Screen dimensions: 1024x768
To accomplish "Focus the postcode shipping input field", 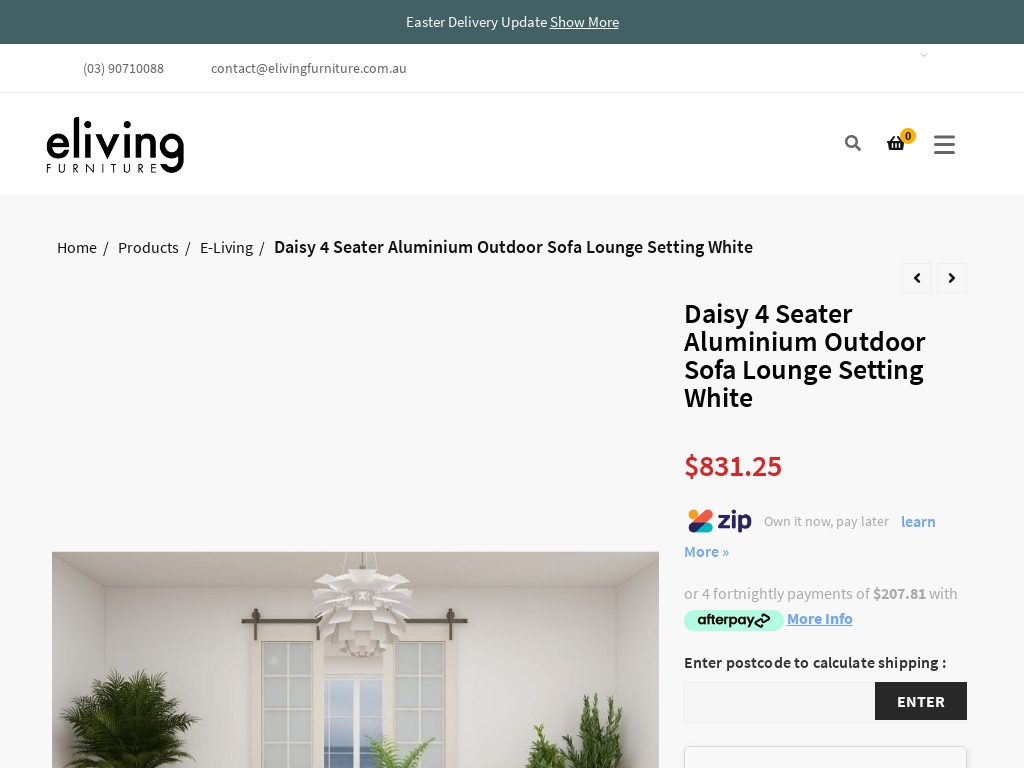I will tap(779, 702).
